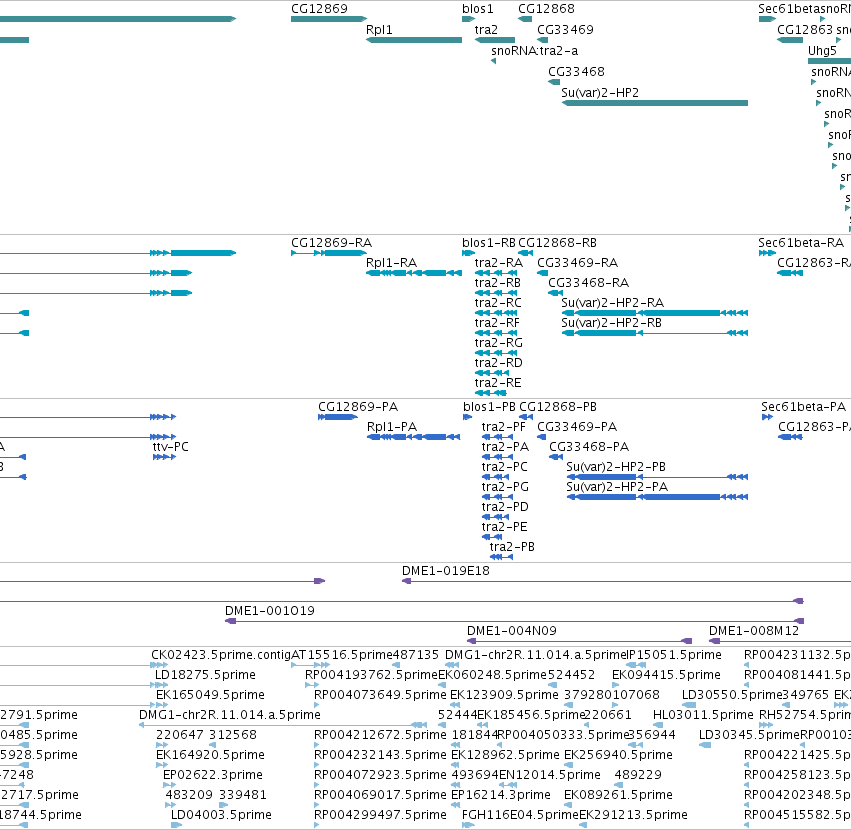Click EST EK089261.5prime
851x830 pixels.
tap(618, 795)
